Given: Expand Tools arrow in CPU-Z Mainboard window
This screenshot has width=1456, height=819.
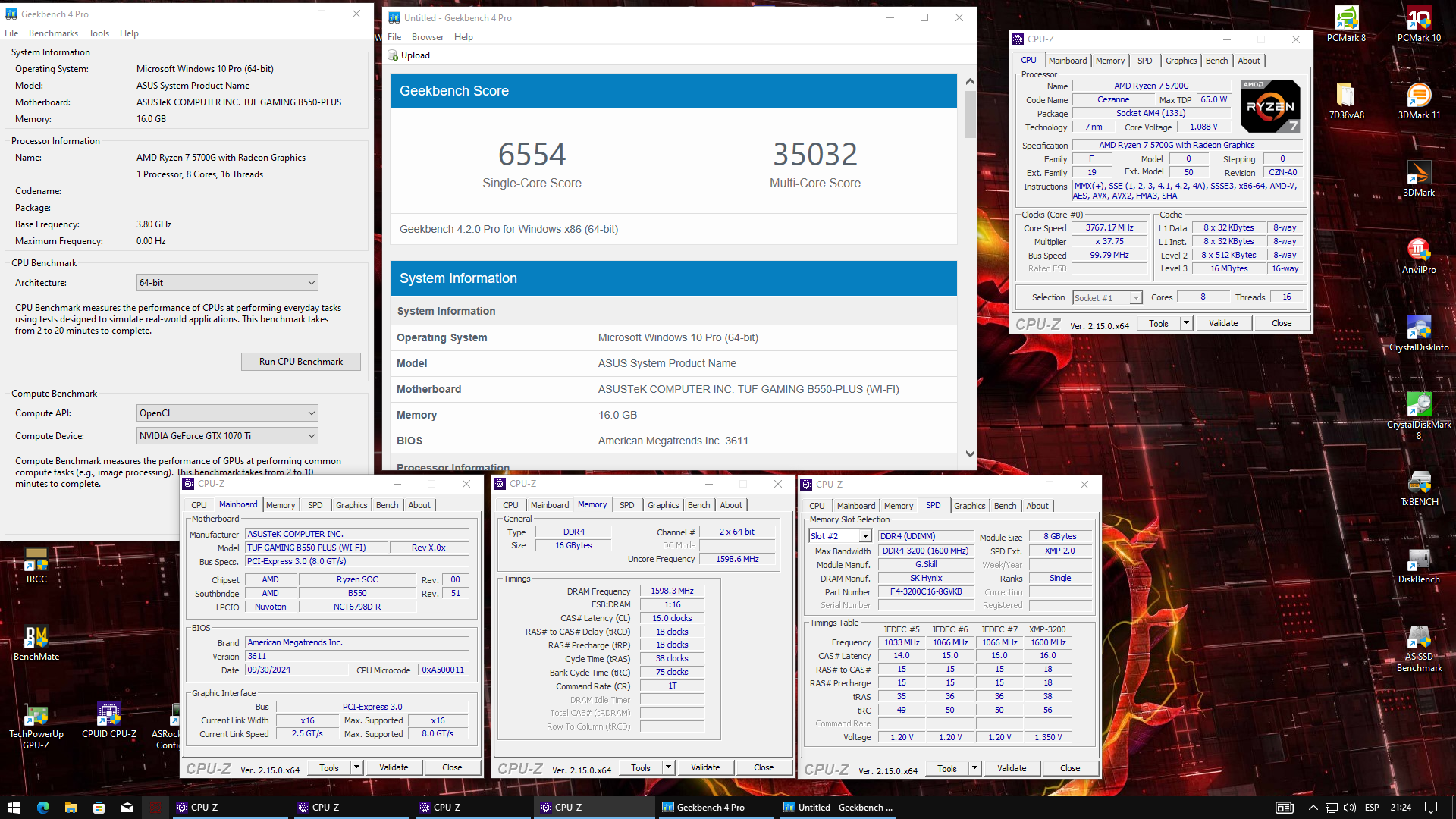Looking at the screenshot, I should pos(356,767).
